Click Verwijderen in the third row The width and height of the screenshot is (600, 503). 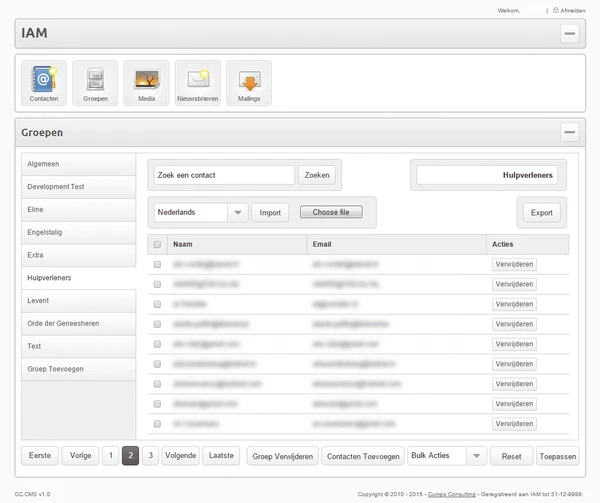point(514,304)
